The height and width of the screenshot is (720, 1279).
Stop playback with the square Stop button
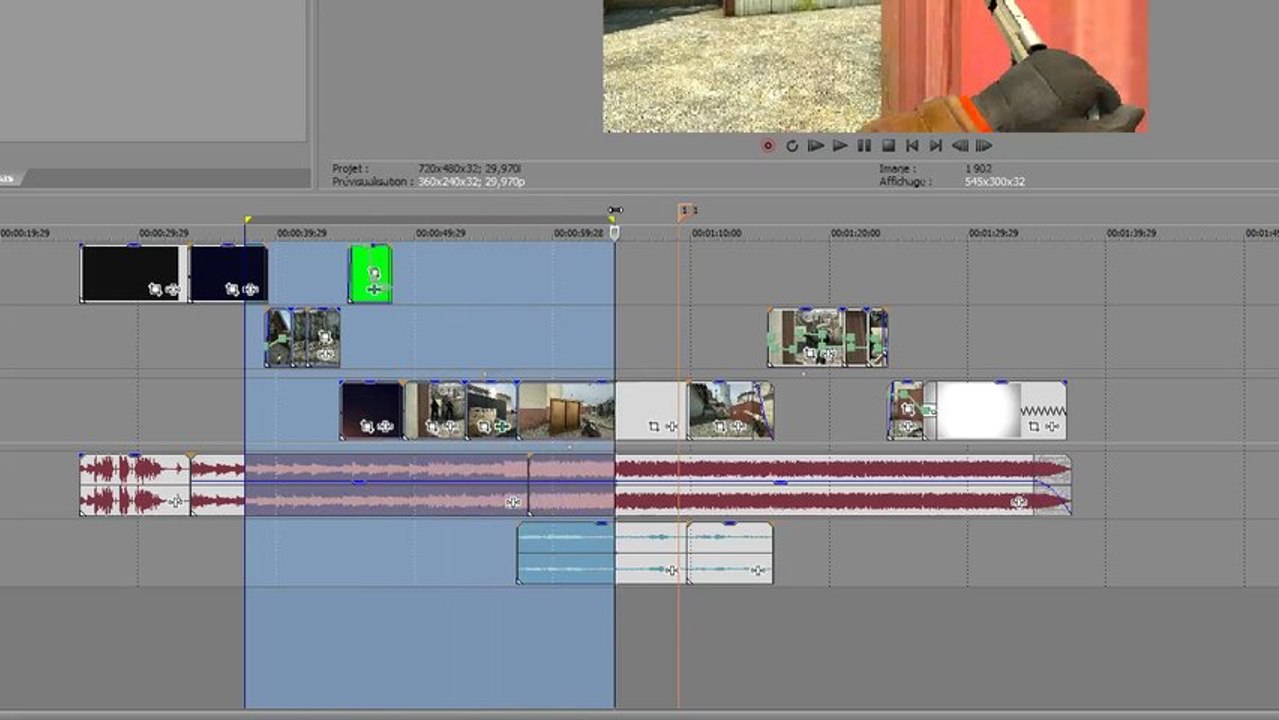pyautogui.click(x=888, y=146)
